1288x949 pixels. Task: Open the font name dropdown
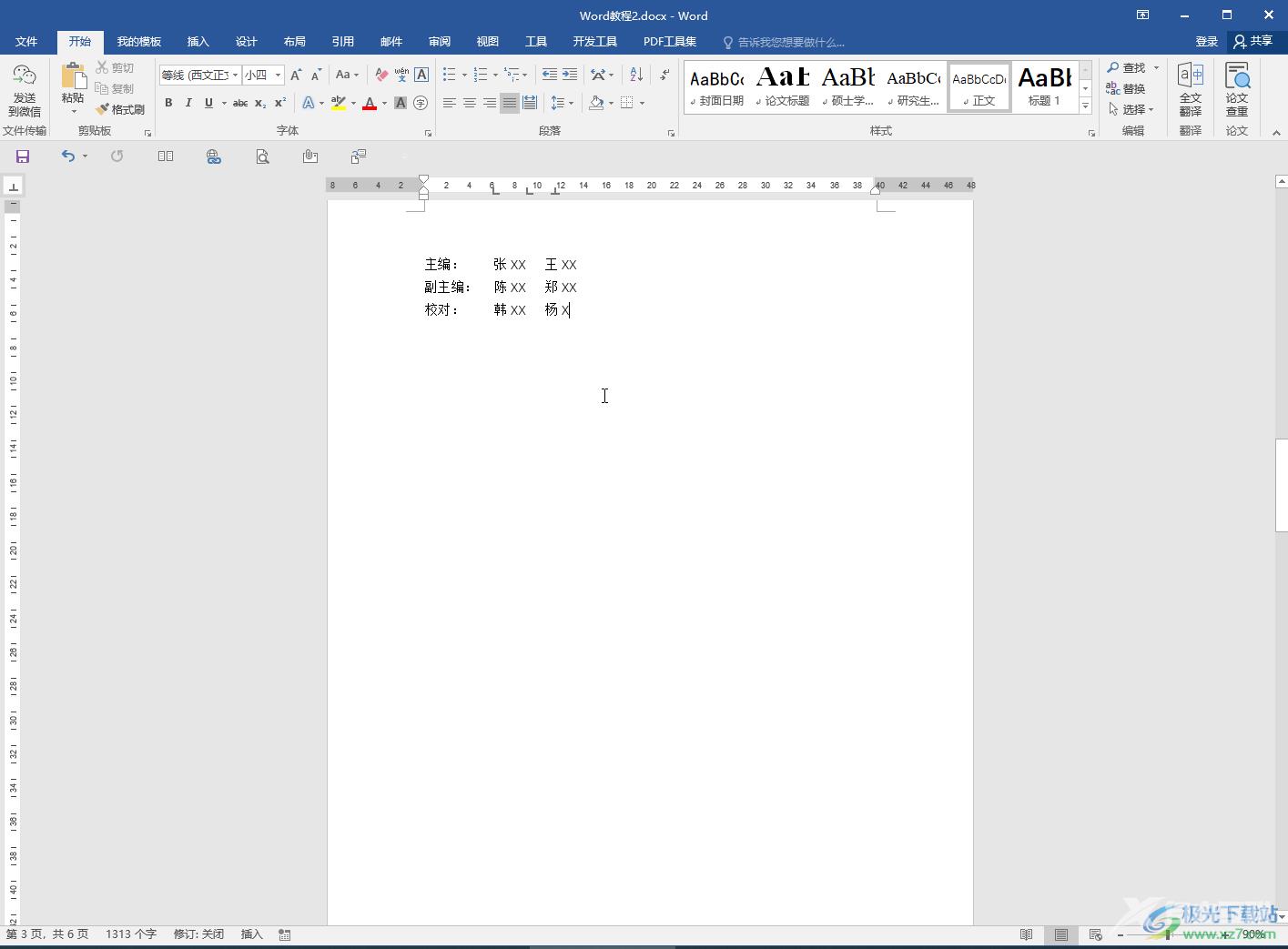tap(235, 75)
